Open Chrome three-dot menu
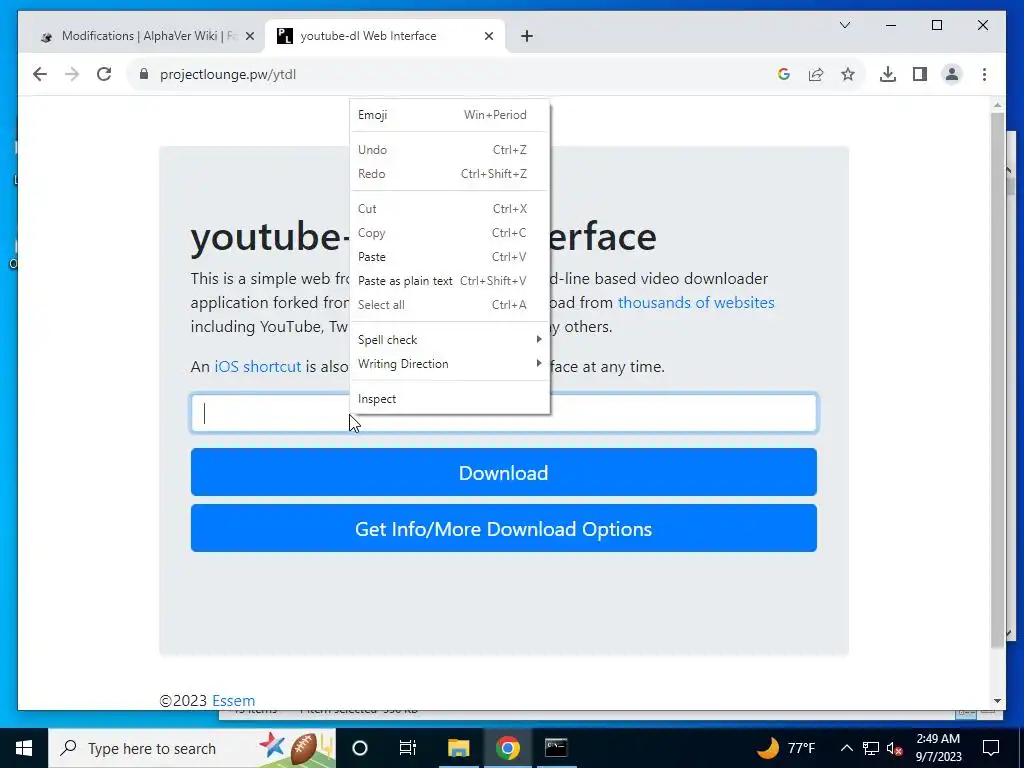This screenshot has height=768, width=1024. pyautogui.click(x=984, y=74)
